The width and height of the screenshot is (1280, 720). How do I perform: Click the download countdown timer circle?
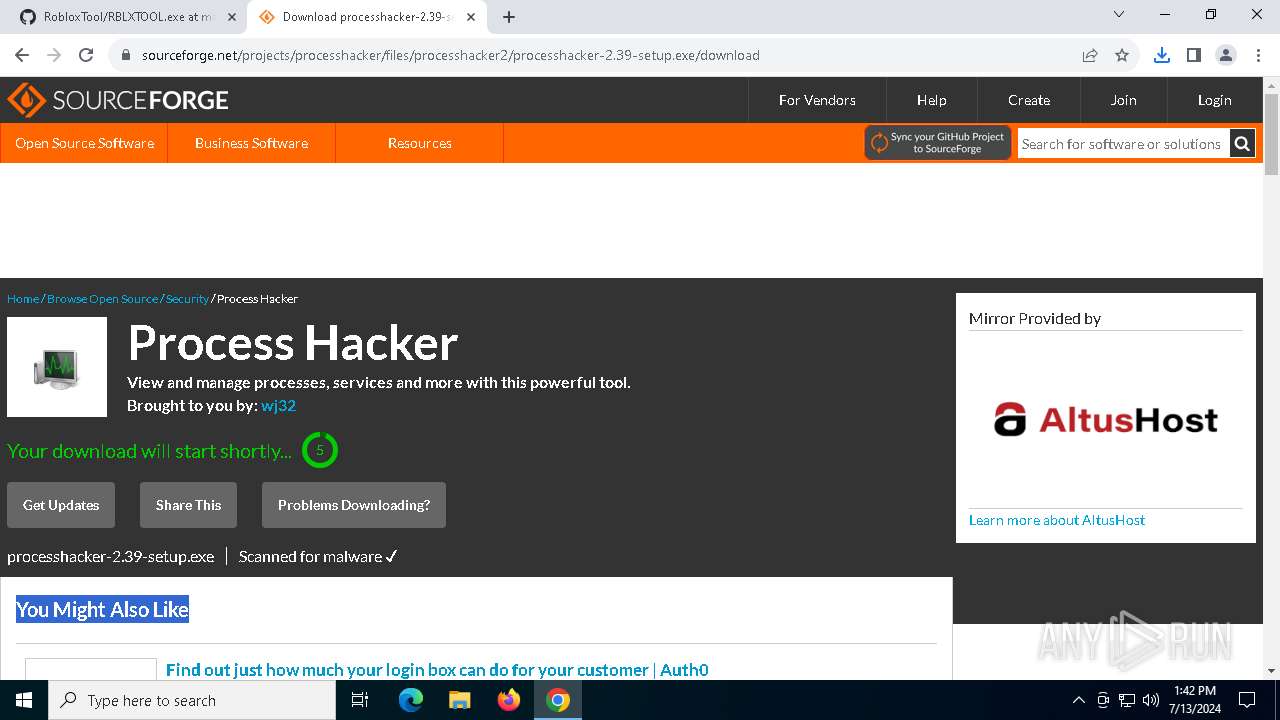[320, 450]
